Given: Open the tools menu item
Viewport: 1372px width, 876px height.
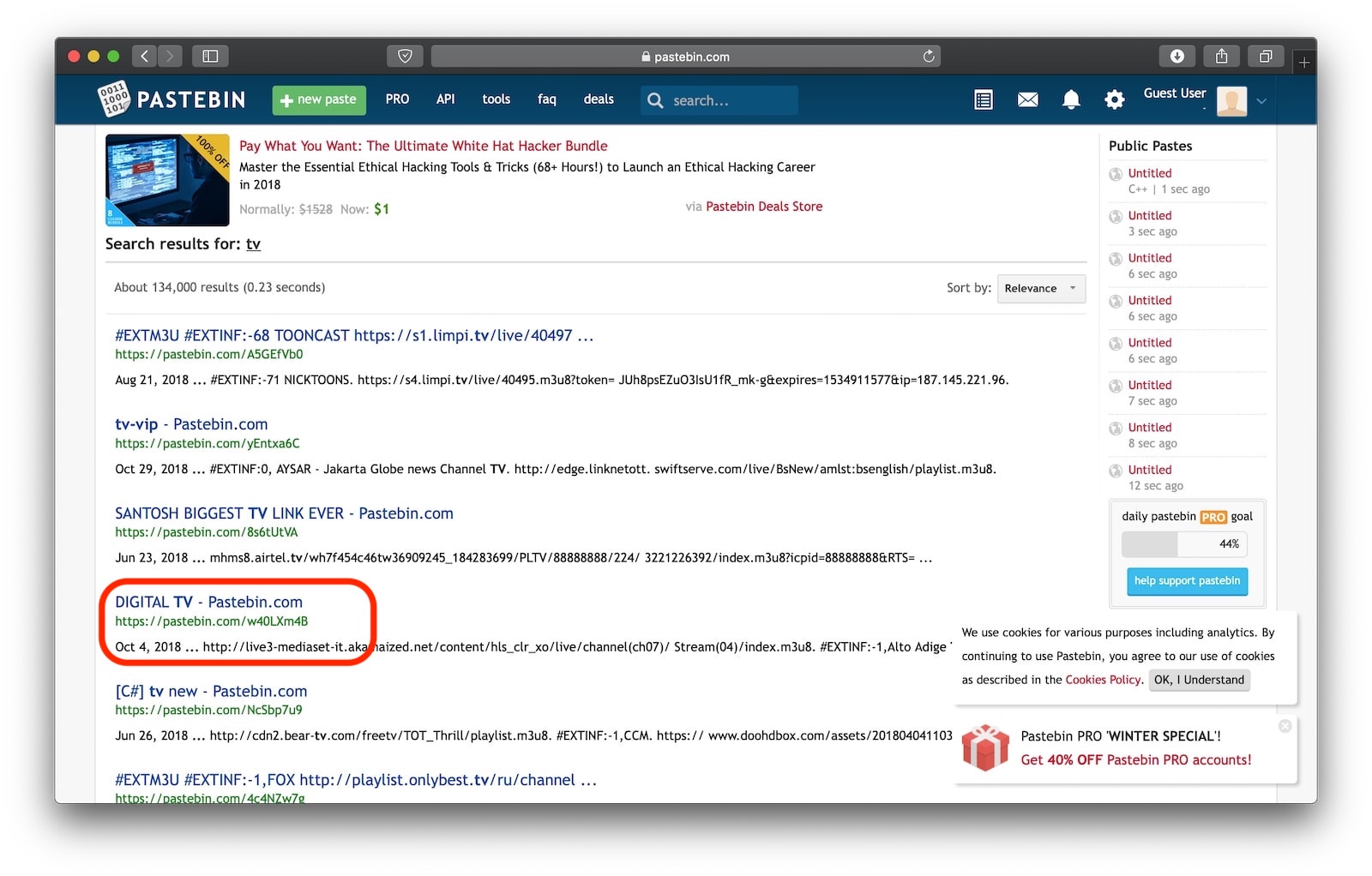Looking at the screenshot, I should point(496,99).
